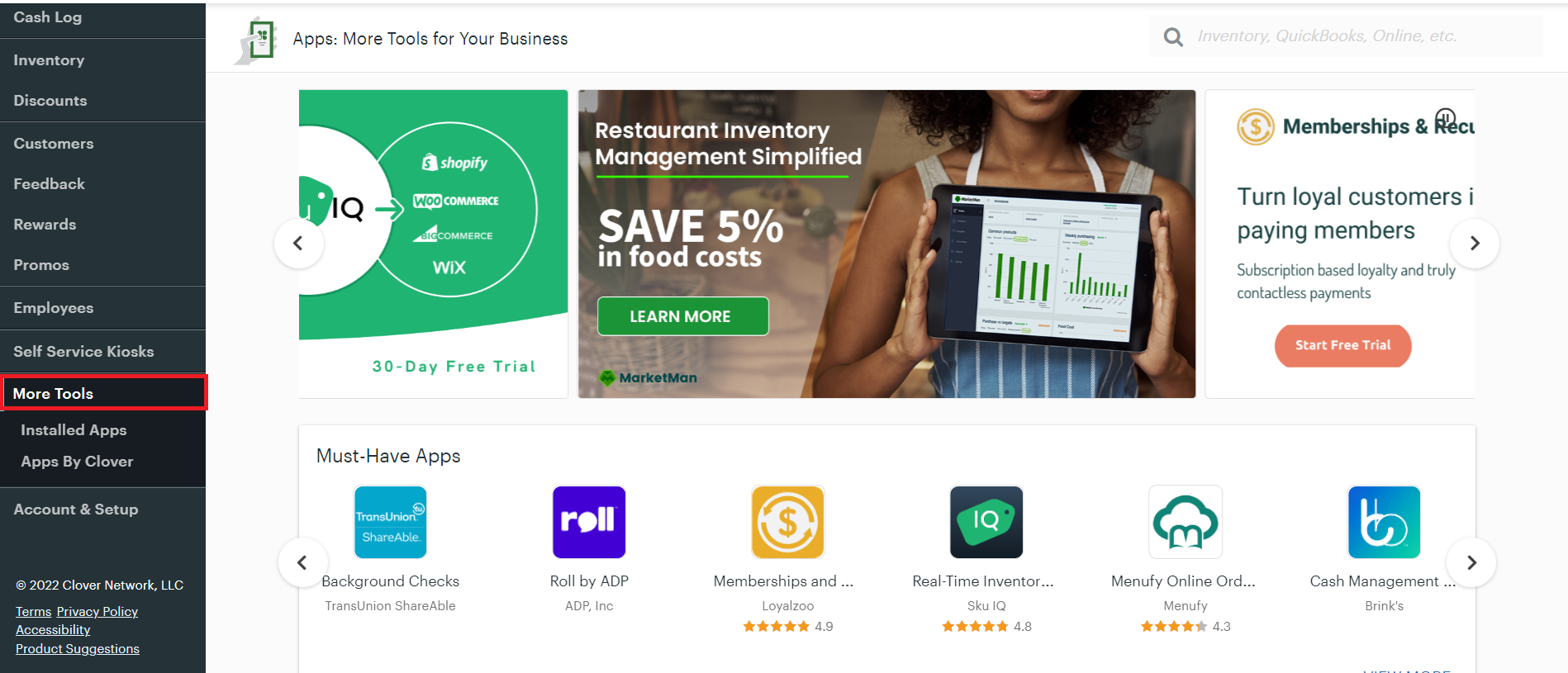Screen dimensions: 1568x673
Task: Advance to next banner slide
Action: [x=1474, y=243]
